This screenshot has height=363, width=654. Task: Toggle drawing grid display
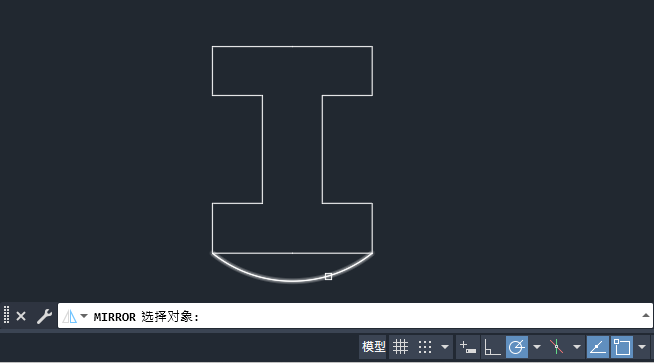coord(400,347)
